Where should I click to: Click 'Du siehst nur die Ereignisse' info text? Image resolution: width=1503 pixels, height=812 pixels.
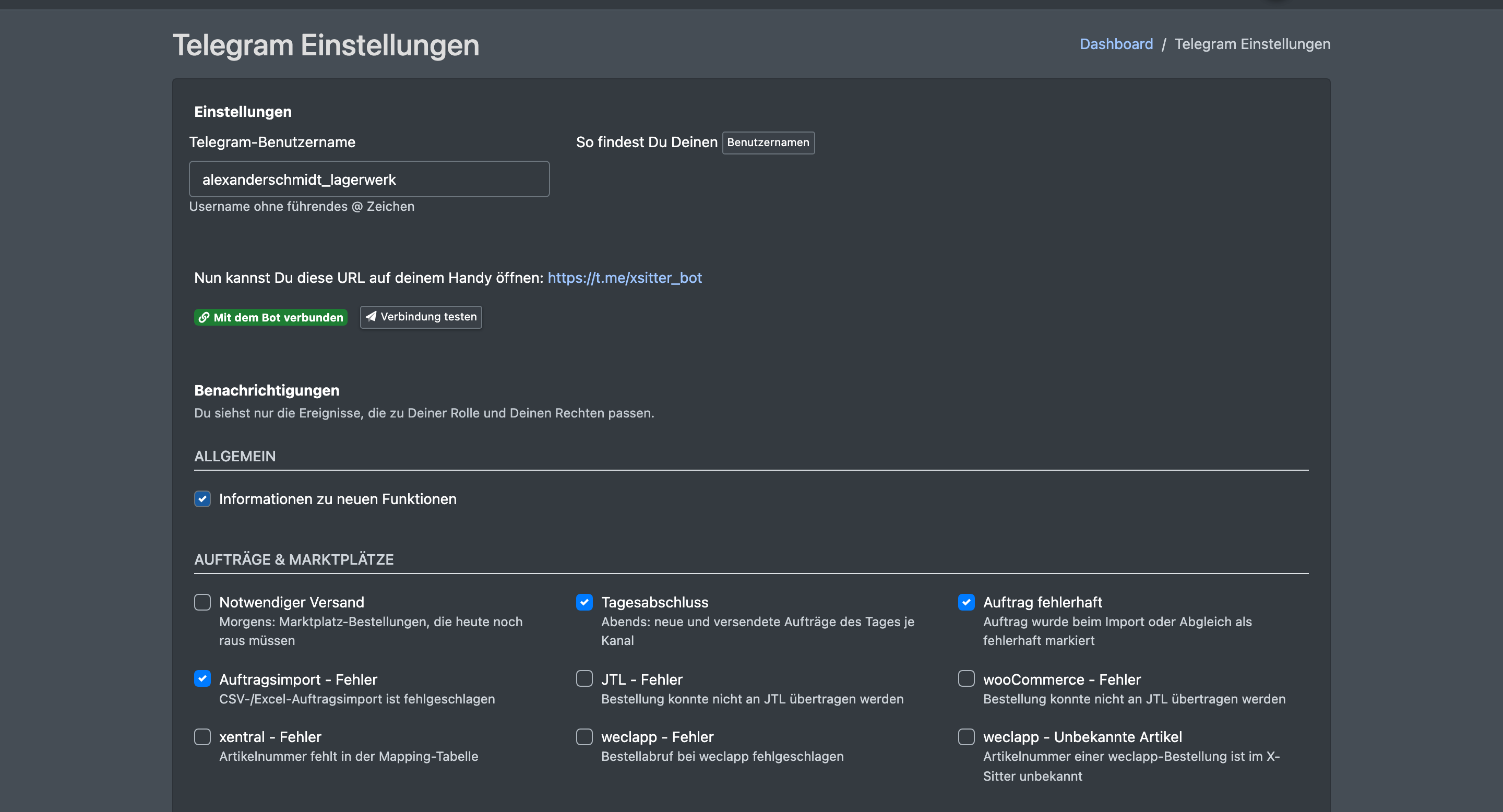pos(424,413)
